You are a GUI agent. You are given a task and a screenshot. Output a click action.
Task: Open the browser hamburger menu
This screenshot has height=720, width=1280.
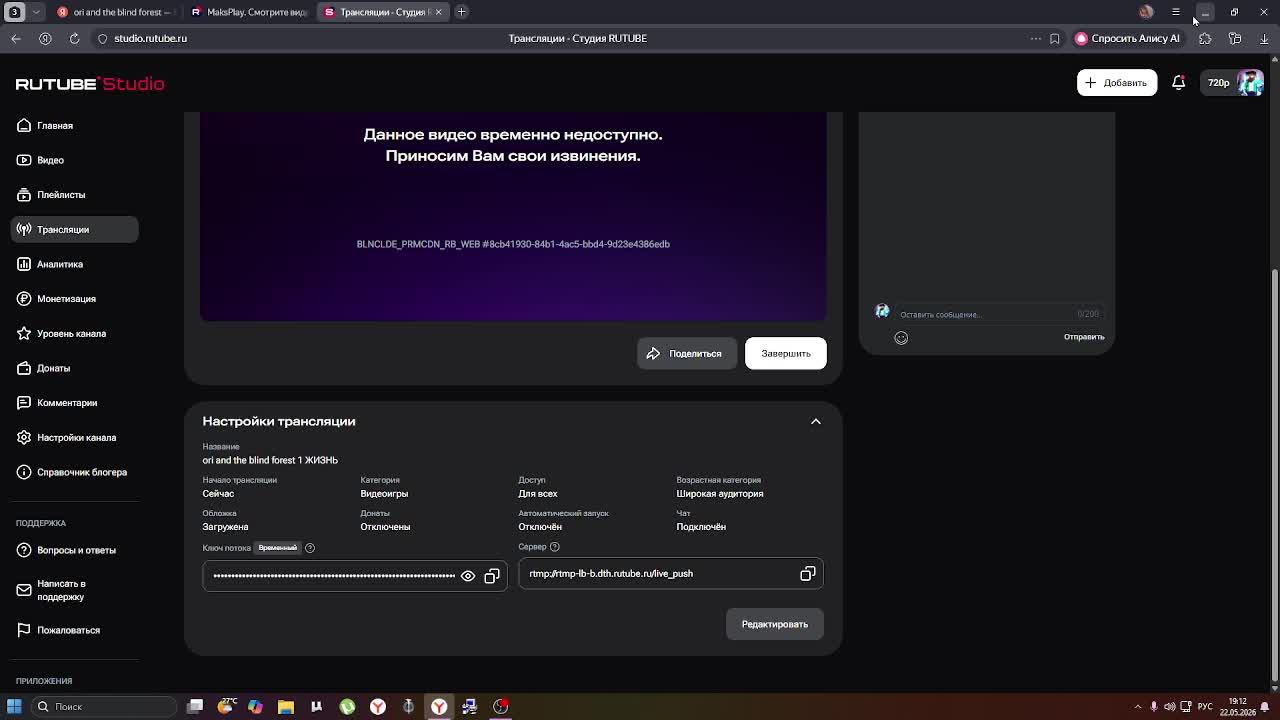(x=1176, y=12)
